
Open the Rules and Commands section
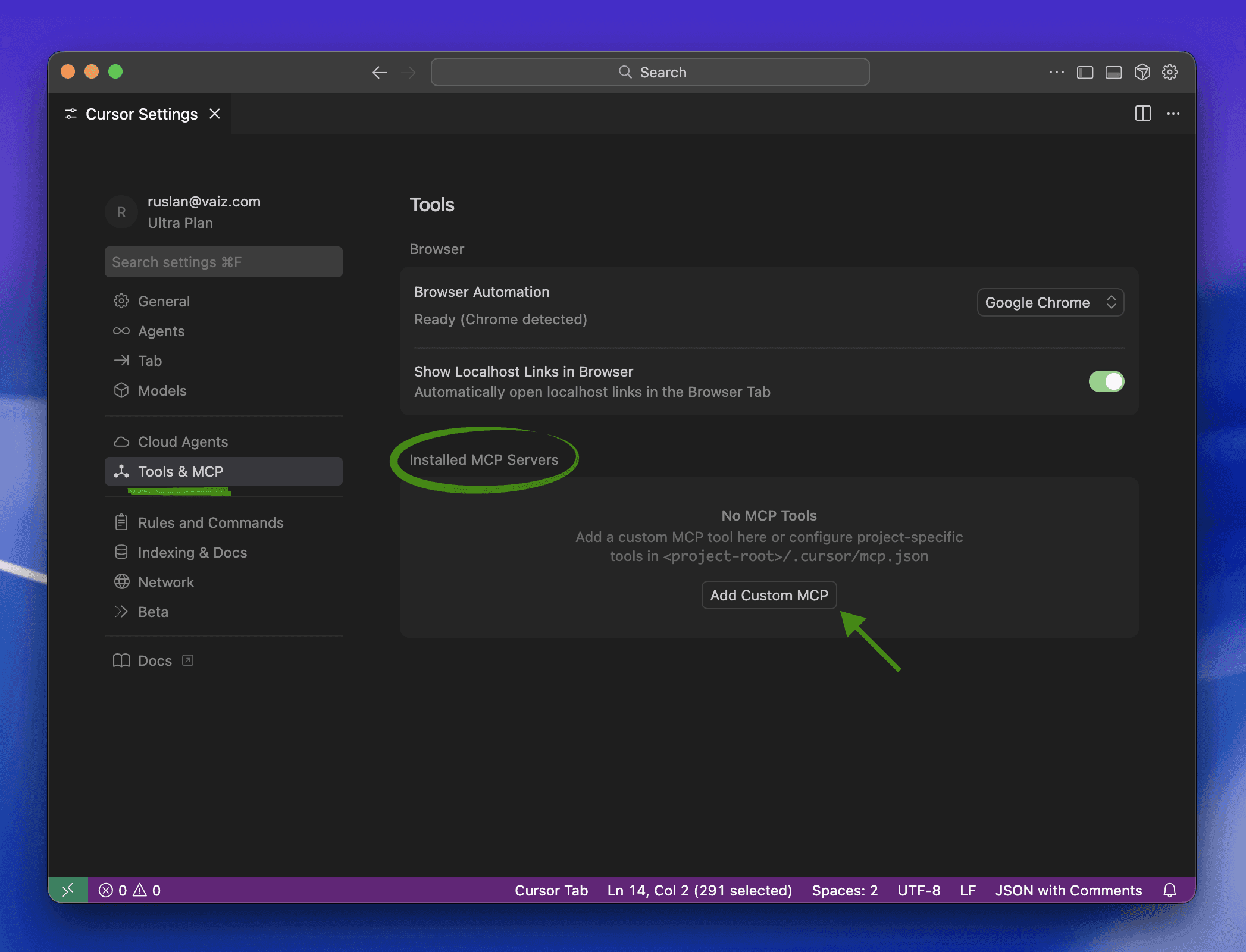coord(211,522)
